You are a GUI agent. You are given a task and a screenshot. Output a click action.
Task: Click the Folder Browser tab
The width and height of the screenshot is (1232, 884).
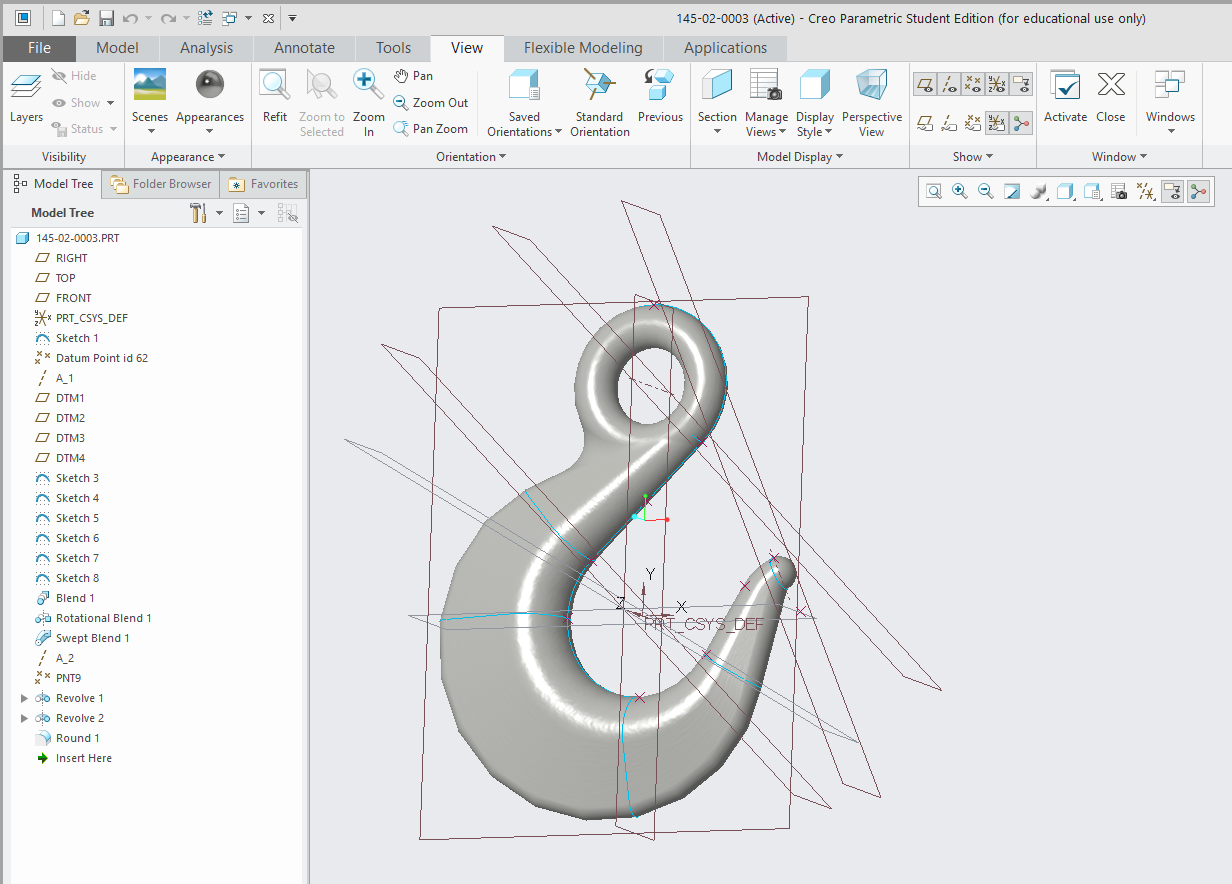point(160,184)
